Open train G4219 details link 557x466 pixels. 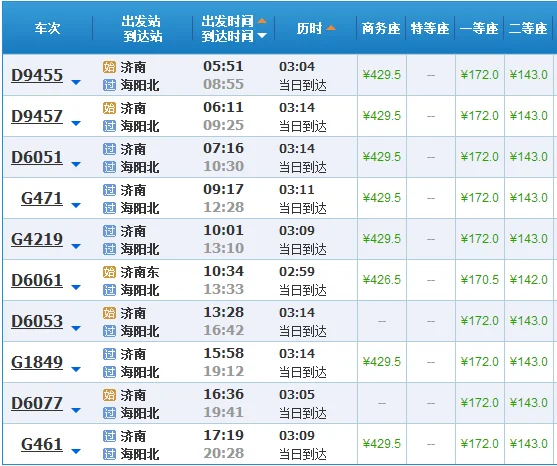pos(37,239)
